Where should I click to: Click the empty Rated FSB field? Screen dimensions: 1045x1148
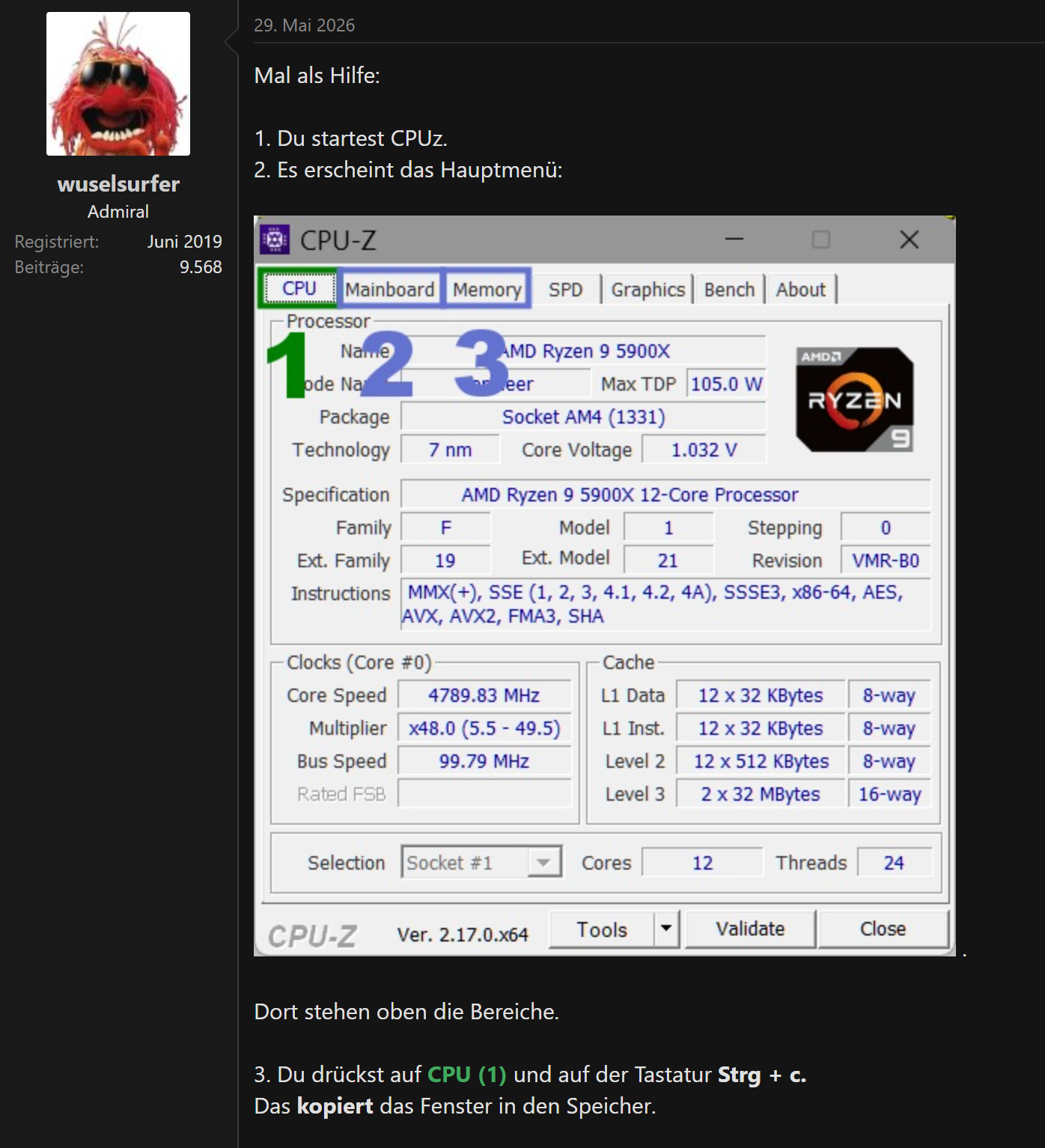tap(484, 794)
